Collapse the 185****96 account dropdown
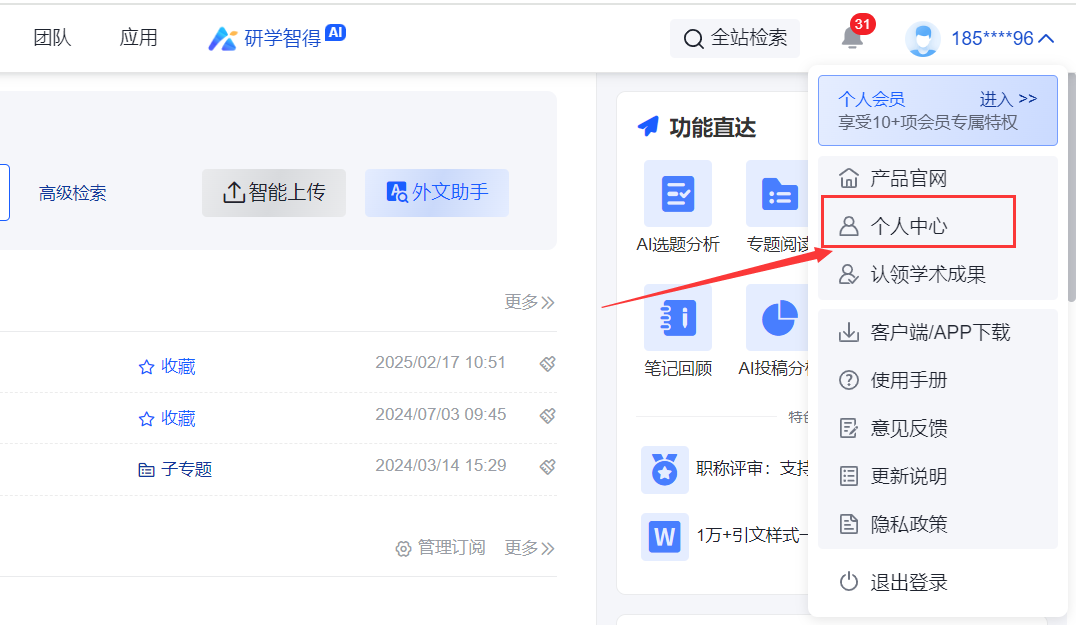The height and width of the screenshot is (625, 1076). coord(1045,39)
